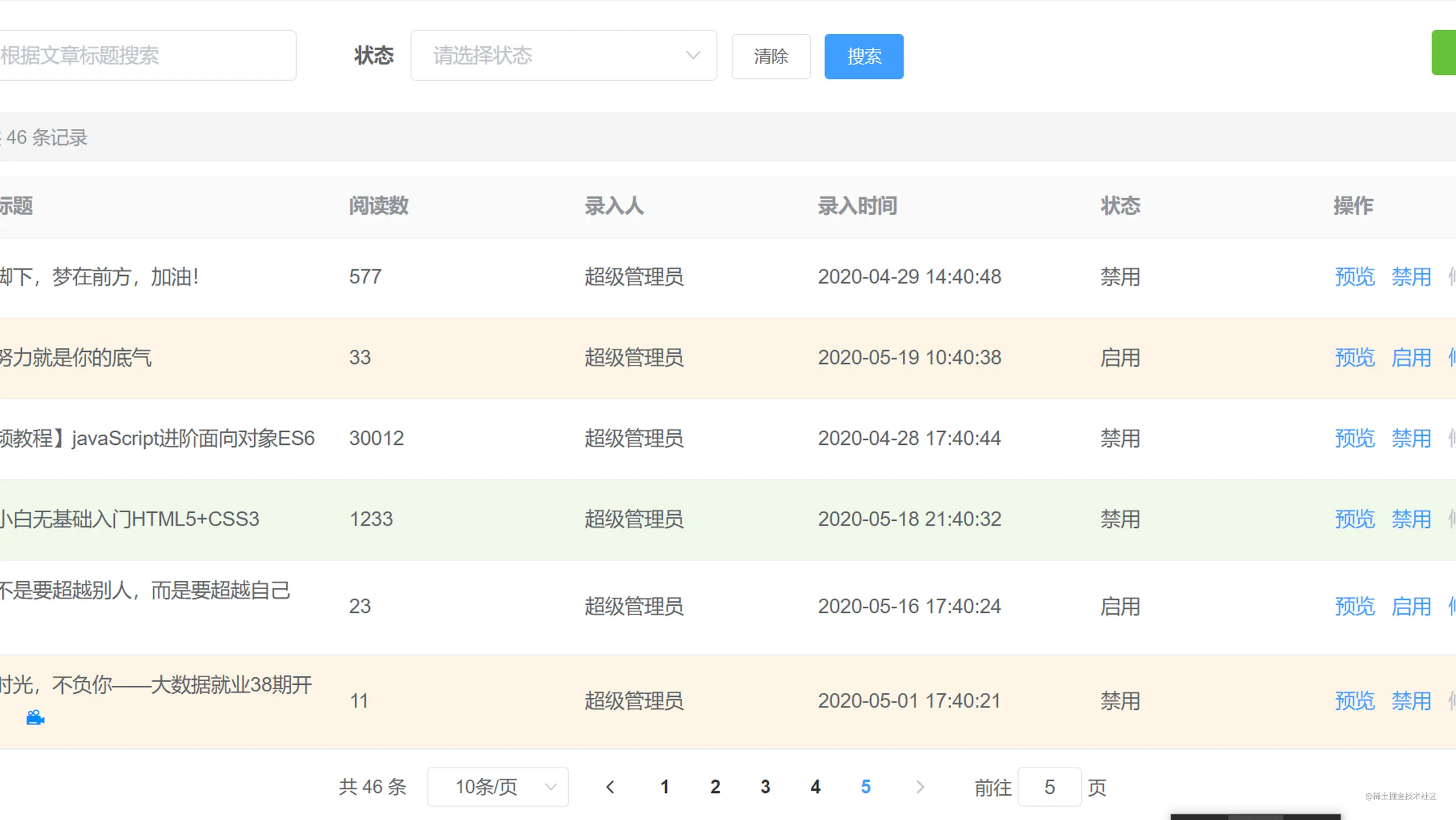Jump to page 3 in pagination

pyautogui.click(x=765, y=787)
